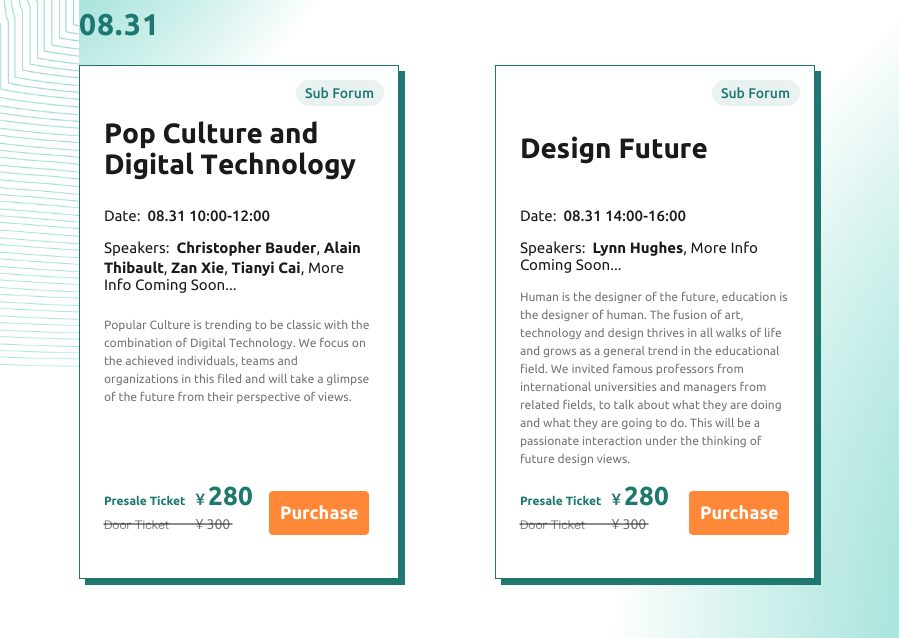
Task: Click speaker name Lynn Hughes
Action: 637,248
